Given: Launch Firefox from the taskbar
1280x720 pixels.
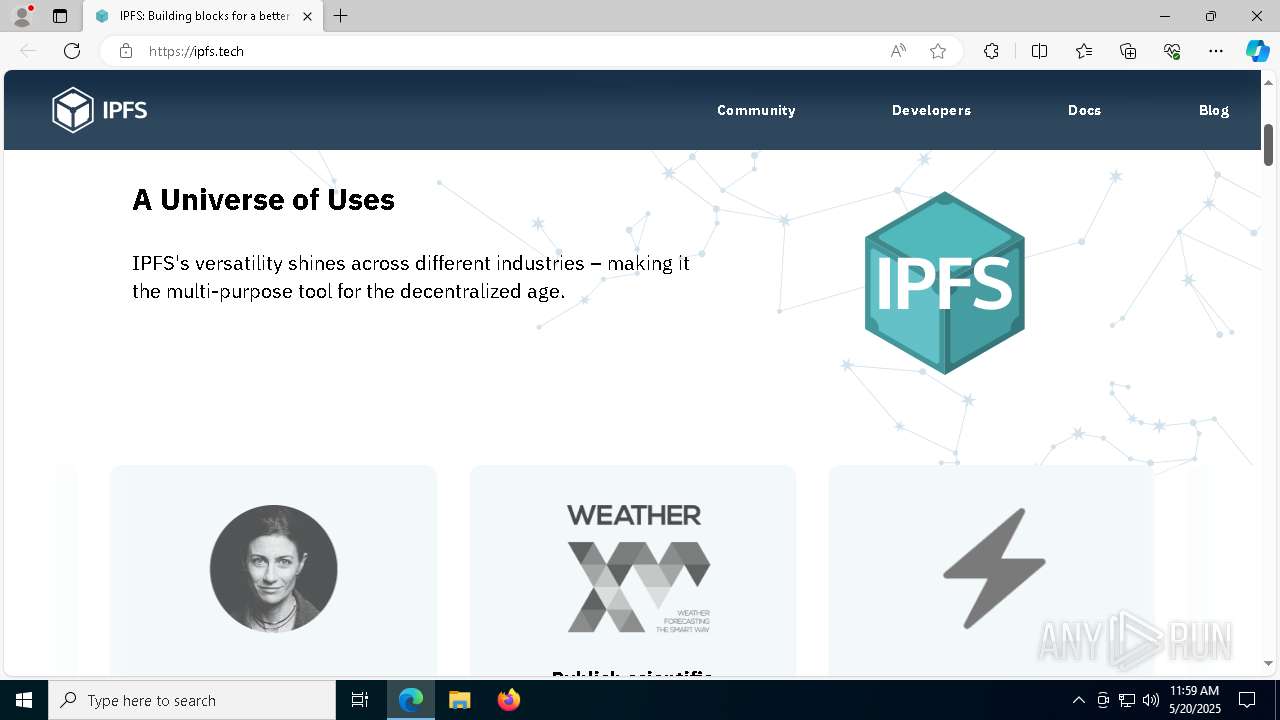Looking at the screenshot, I should 508,700.
